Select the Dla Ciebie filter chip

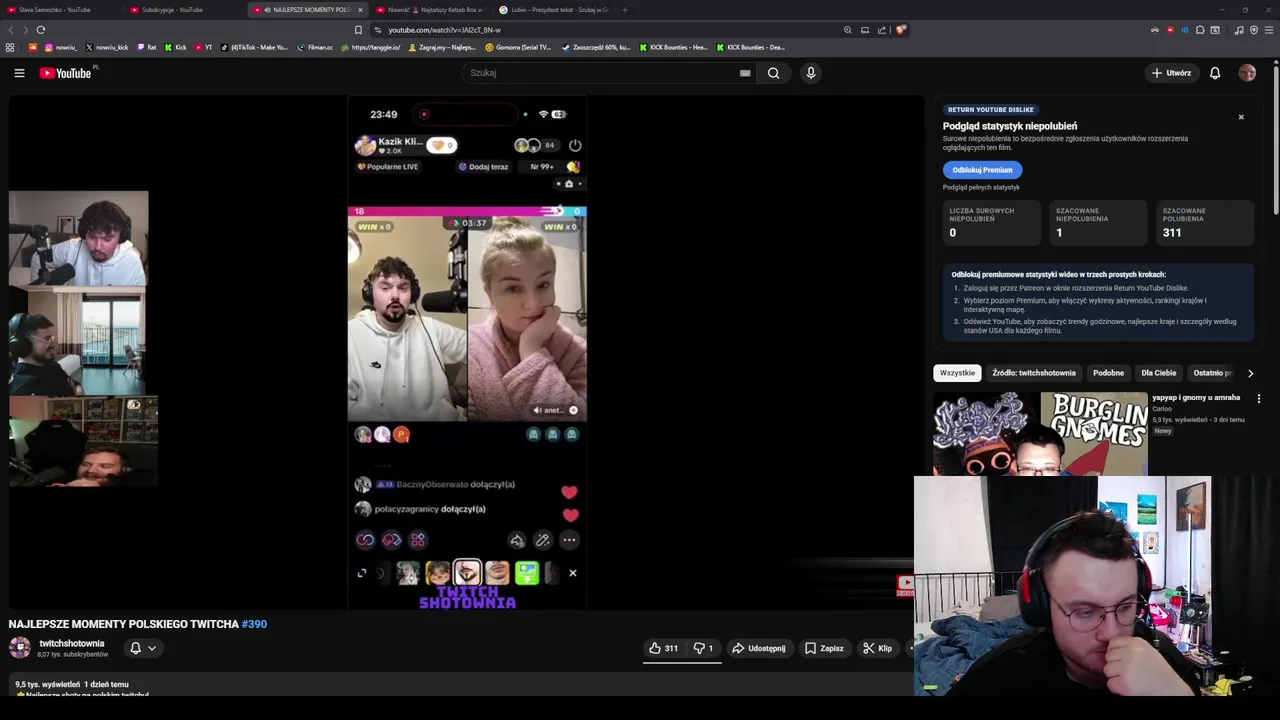click(x=1159, y=373)
